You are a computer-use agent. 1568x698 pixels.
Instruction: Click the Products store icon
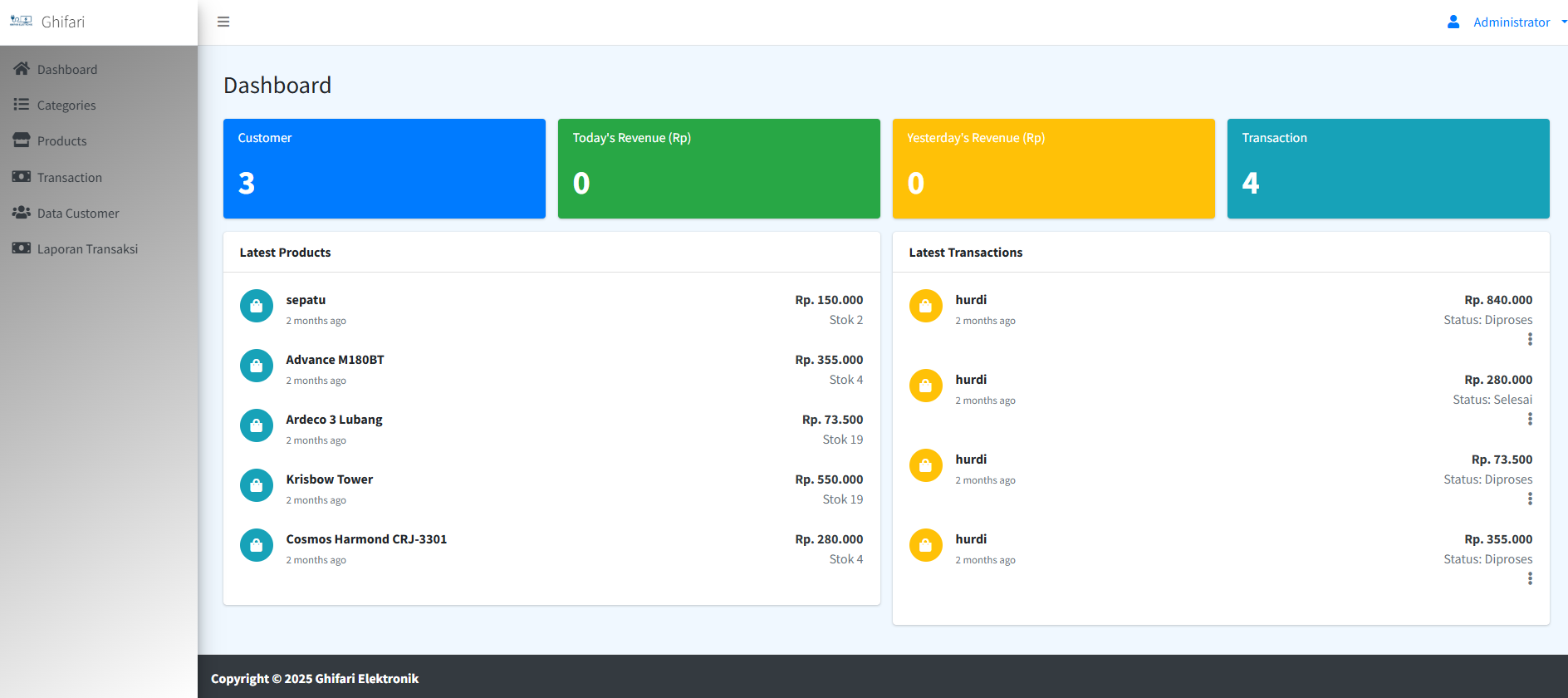22,140
